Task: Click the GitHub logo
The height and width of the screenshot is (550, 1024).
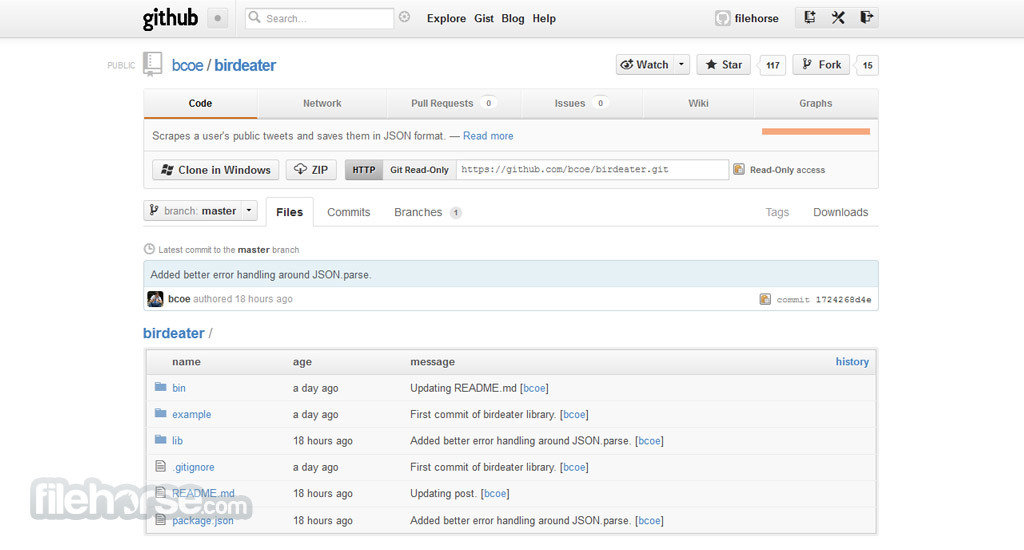Action: click(x=170, y=18)
